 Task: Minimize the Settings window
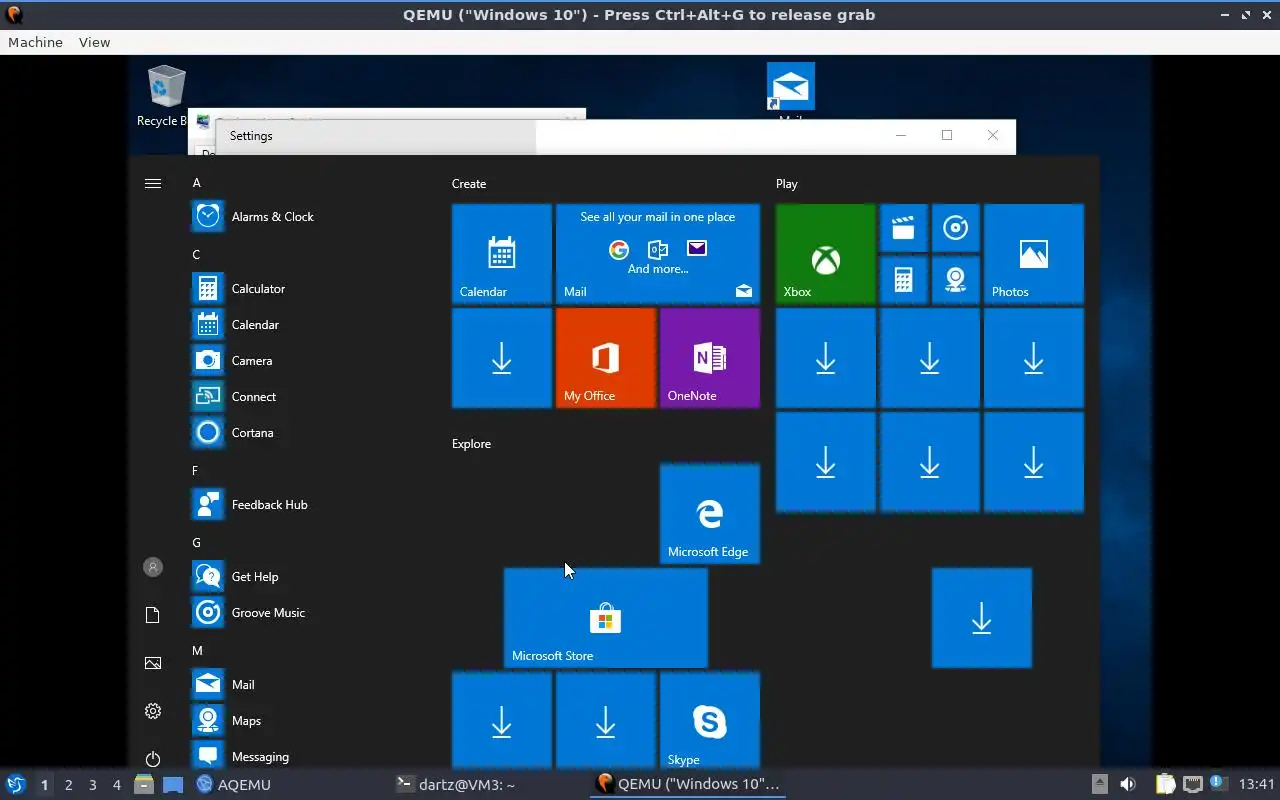[901, 135]
